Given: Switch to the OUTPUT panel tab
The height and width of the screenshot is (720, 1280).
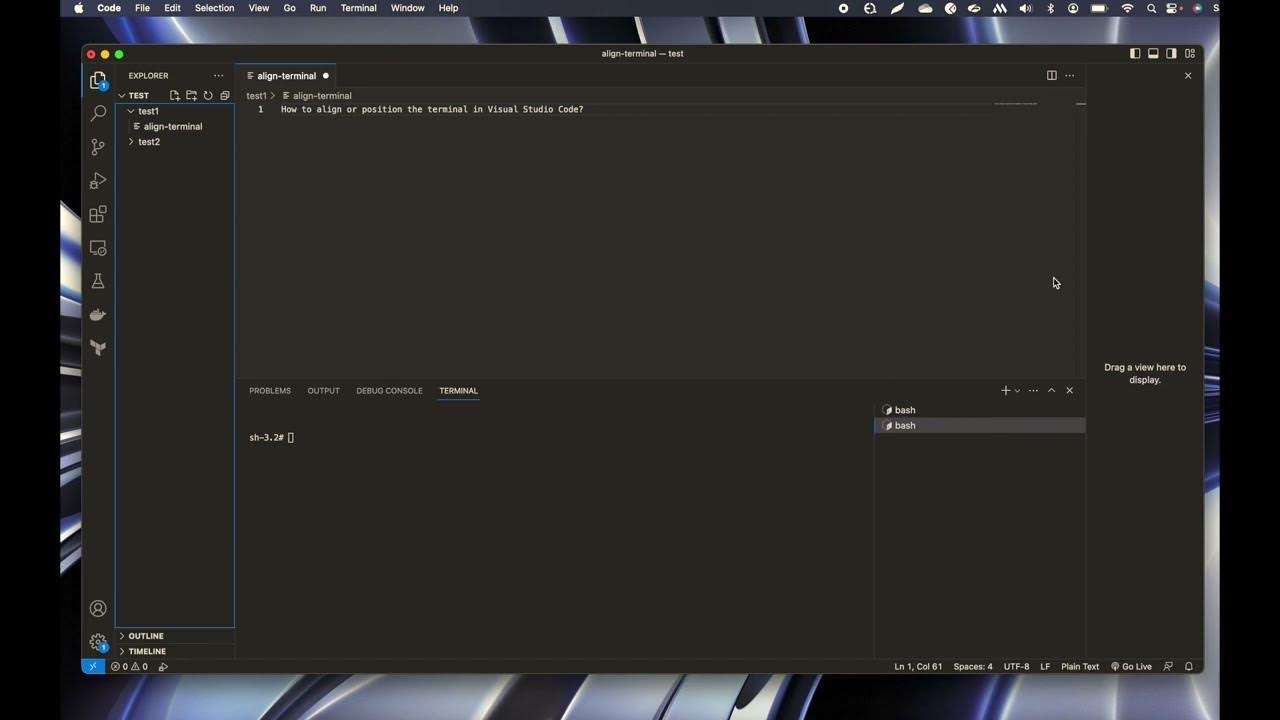Looking at the screenshot, I should click(x=323, y=391).
